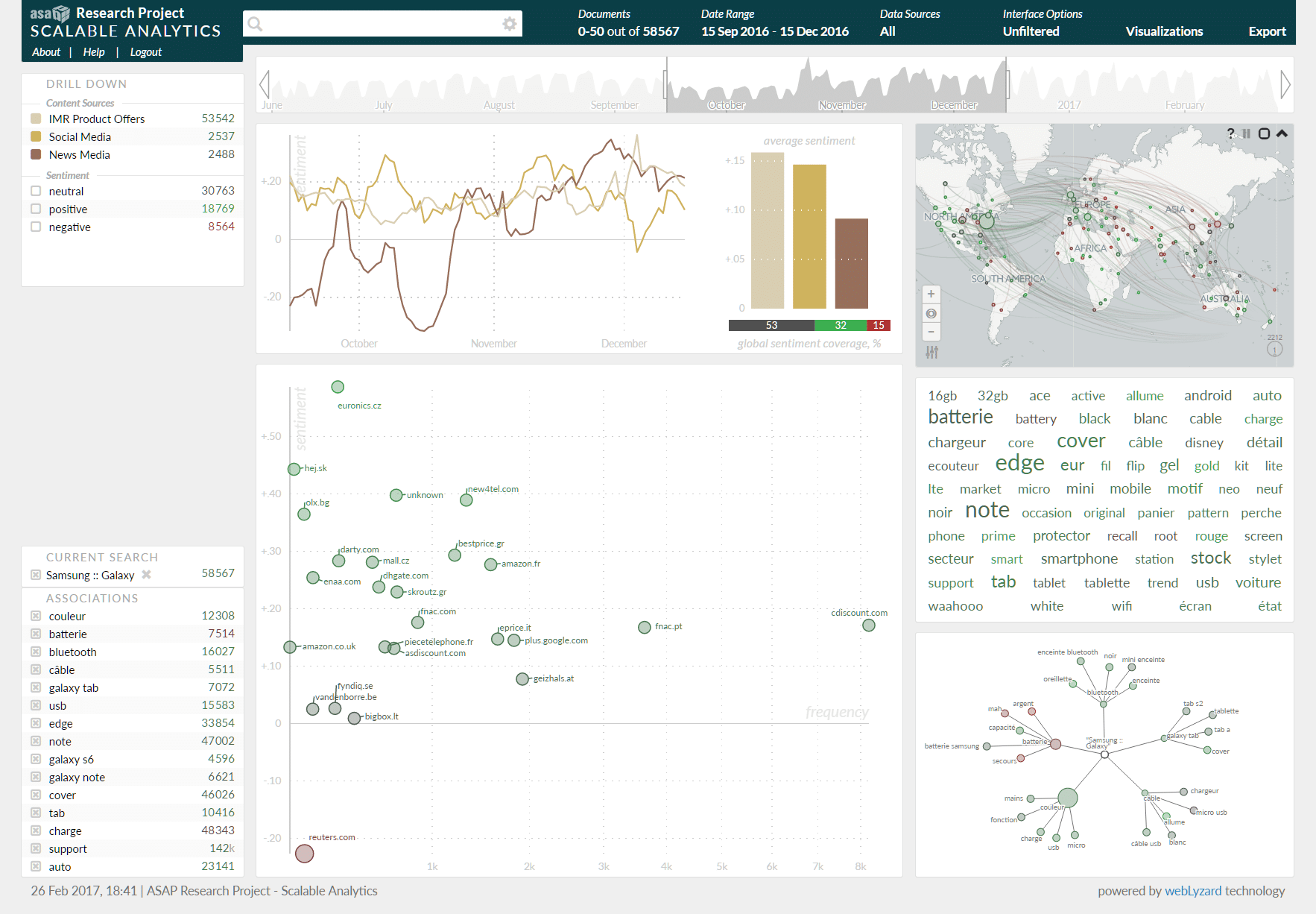Click IMR Product Offers color swatch

(x=36, y=119)
